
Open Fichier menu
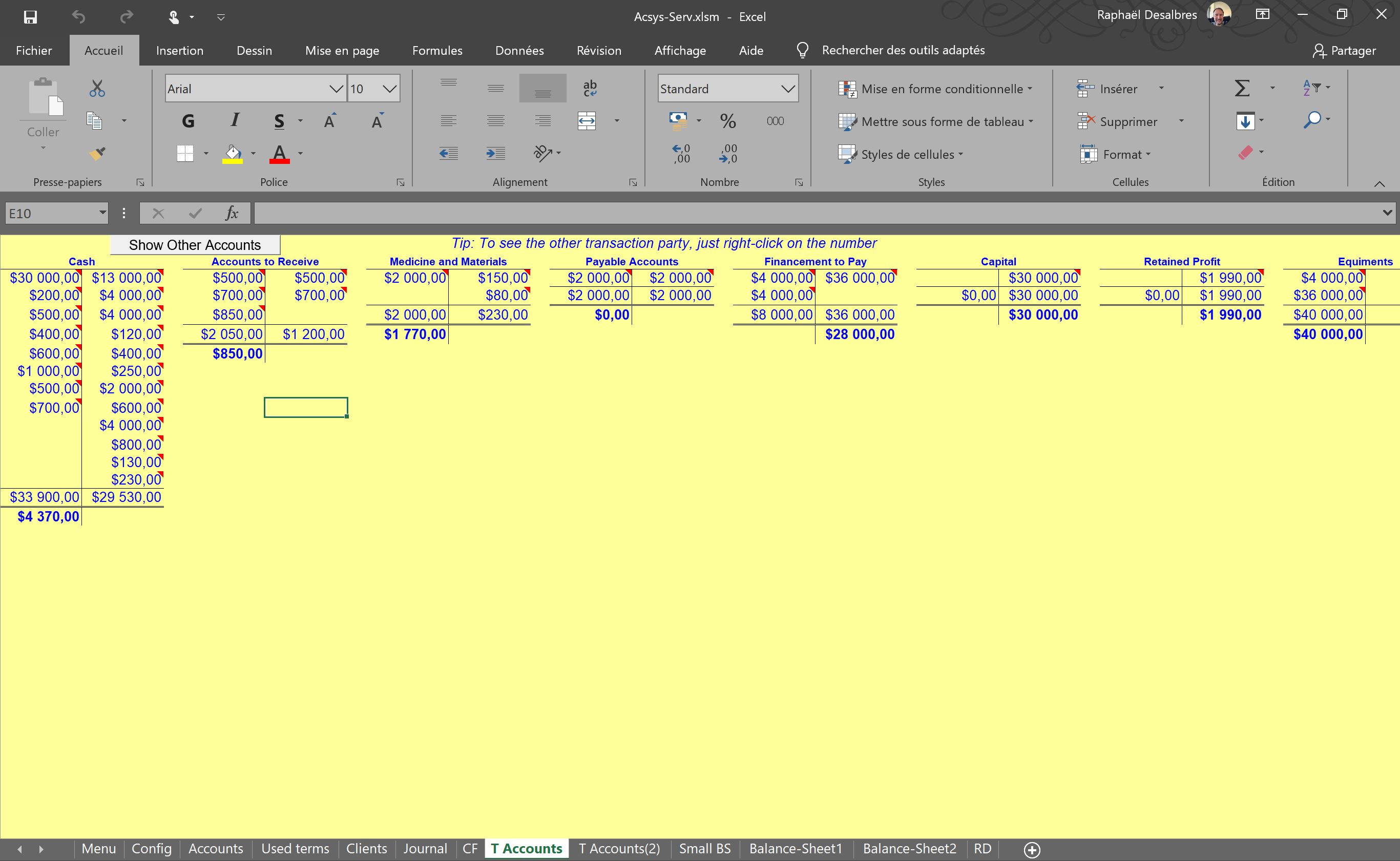(34, 51)
